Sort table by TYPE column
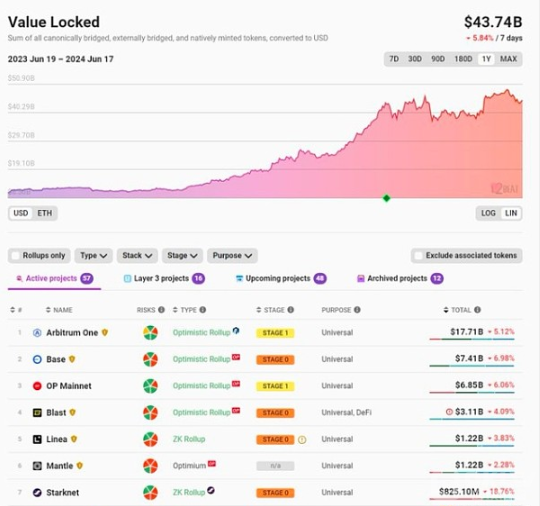This screenshot has width=540, height=506. tap(185, 310)
